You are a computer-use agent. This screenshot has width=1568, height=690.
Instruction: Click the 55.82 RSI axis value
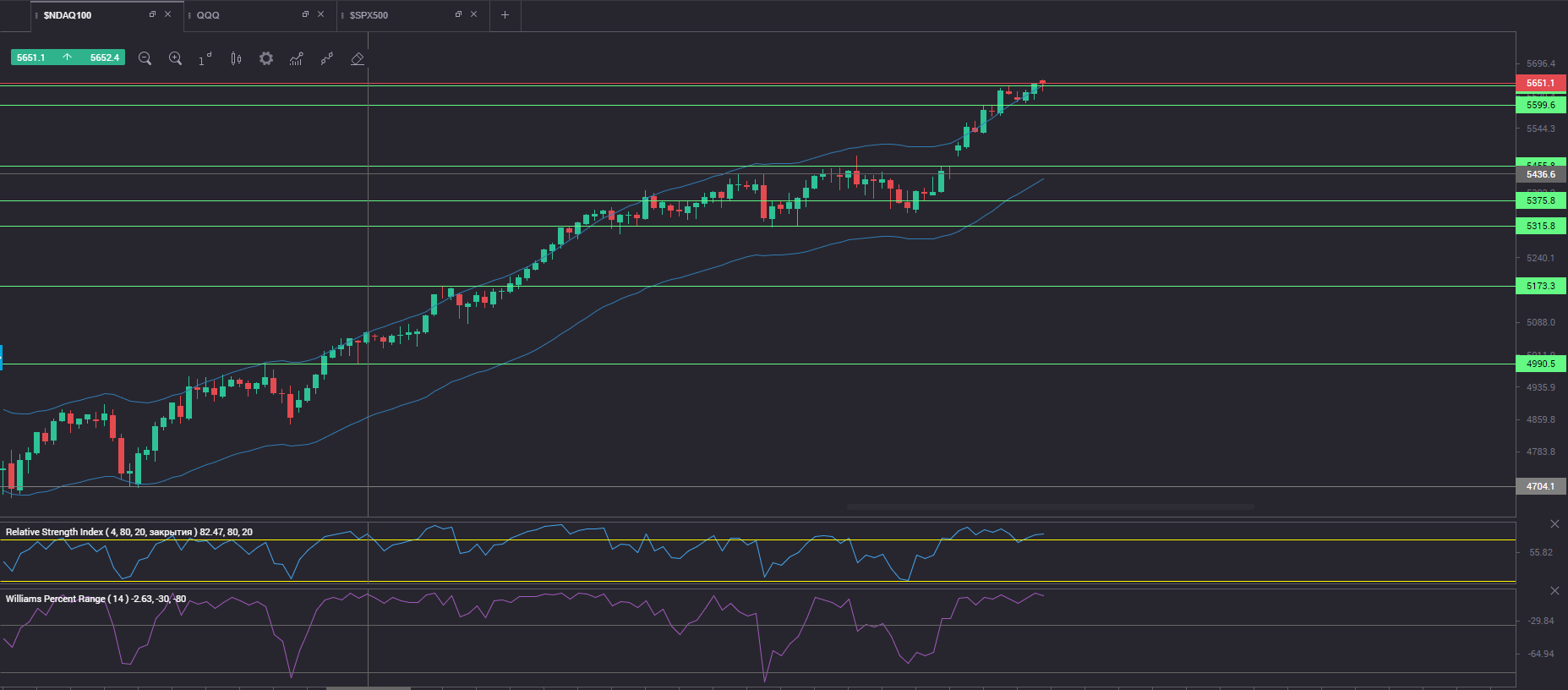(1541, 552)
